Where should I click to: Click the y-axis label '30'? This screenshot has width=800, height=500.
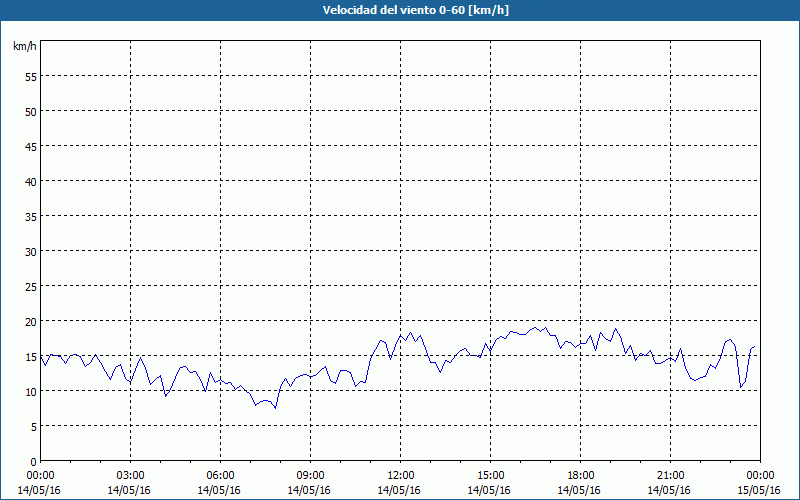[x=31, y=252]
